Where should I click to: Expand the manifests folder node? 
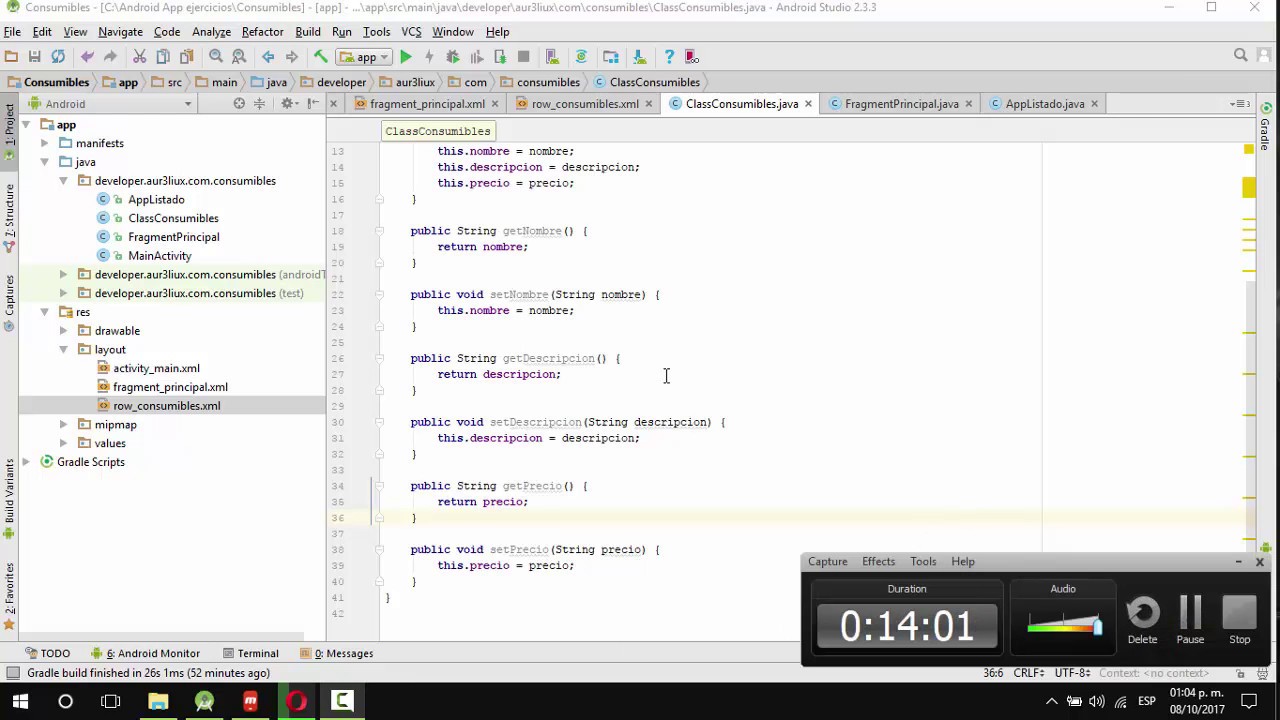[45, 143]
